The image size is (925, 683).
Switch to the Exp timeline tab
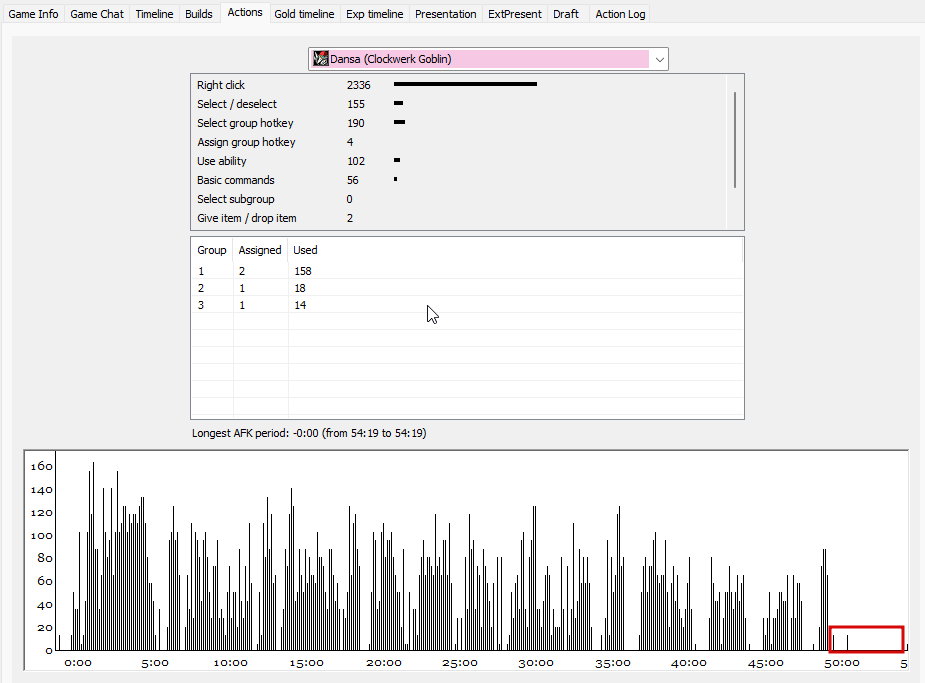coord(375,14)
